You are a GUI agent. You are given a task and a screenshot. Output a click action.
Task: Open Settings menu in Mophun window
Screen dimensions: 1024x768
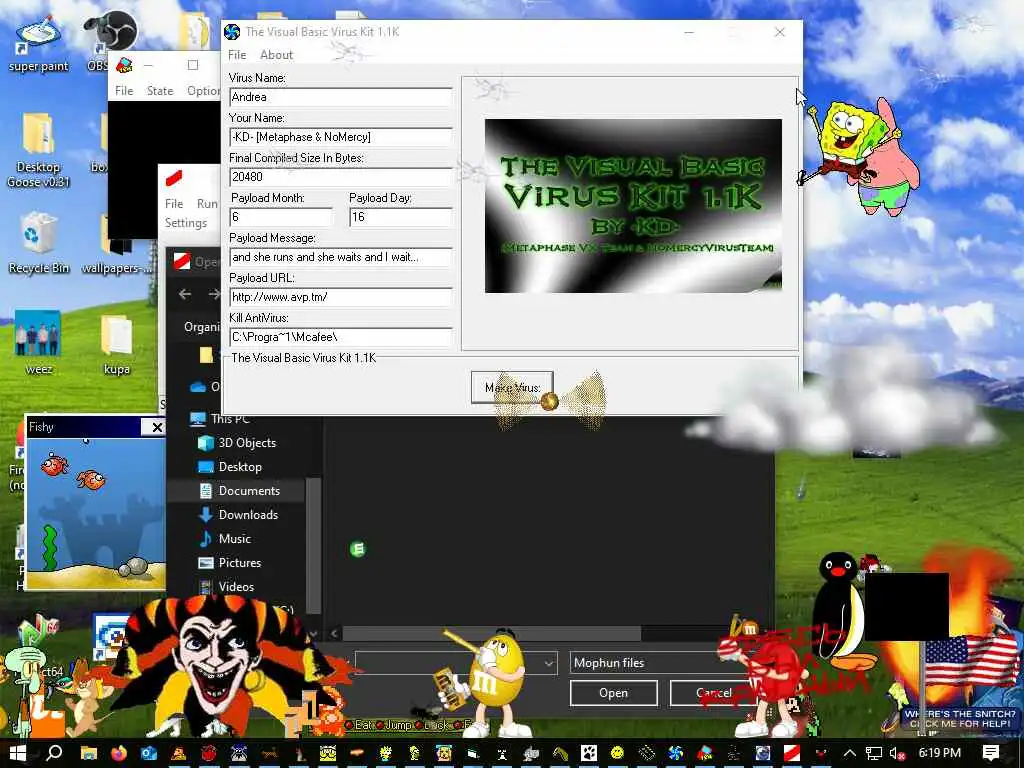coord(185,223)
